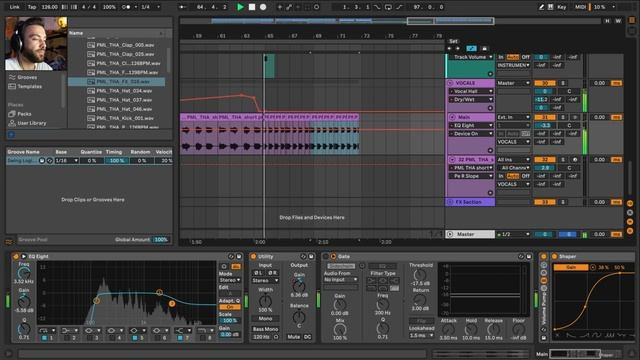Toggle Draw Mode pencil icon
Image resolution: width=640 pixels, height=360 pixels.
[541, 7]
